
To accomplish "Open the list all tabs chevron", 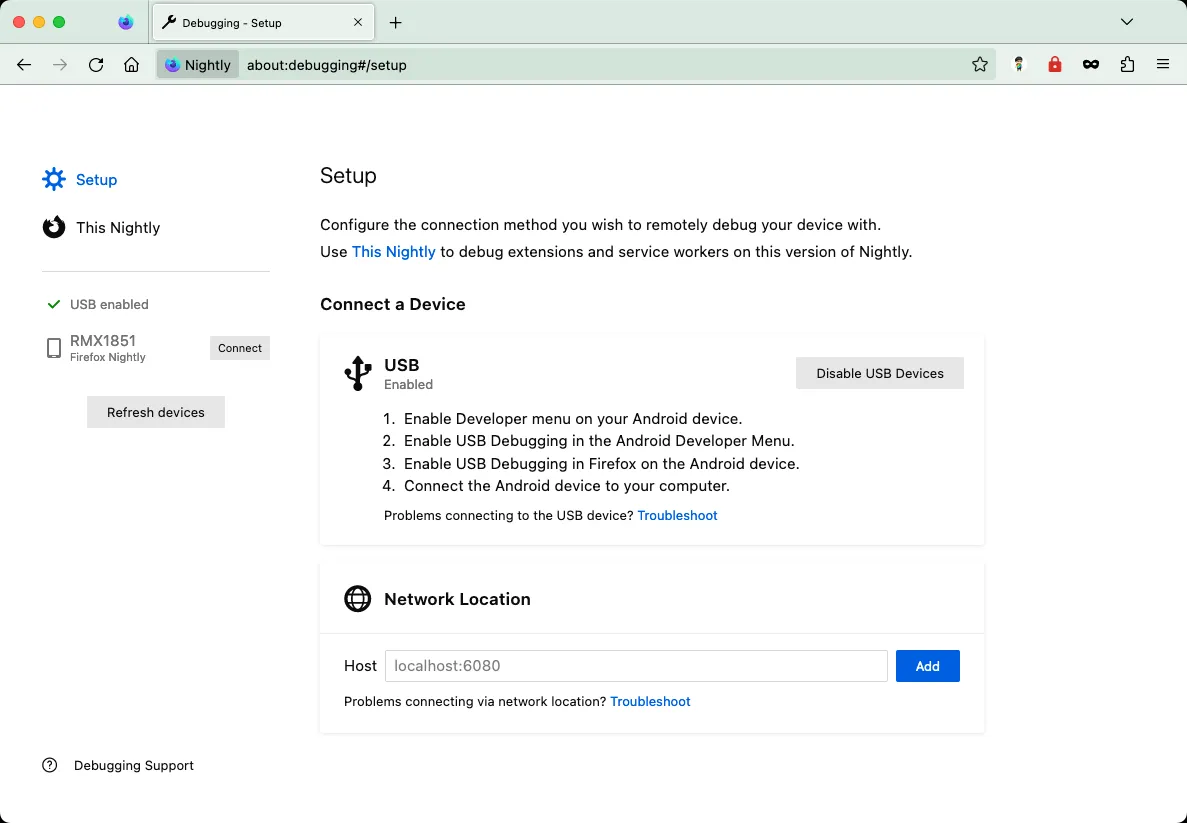I will click(x=1127, y=22).
